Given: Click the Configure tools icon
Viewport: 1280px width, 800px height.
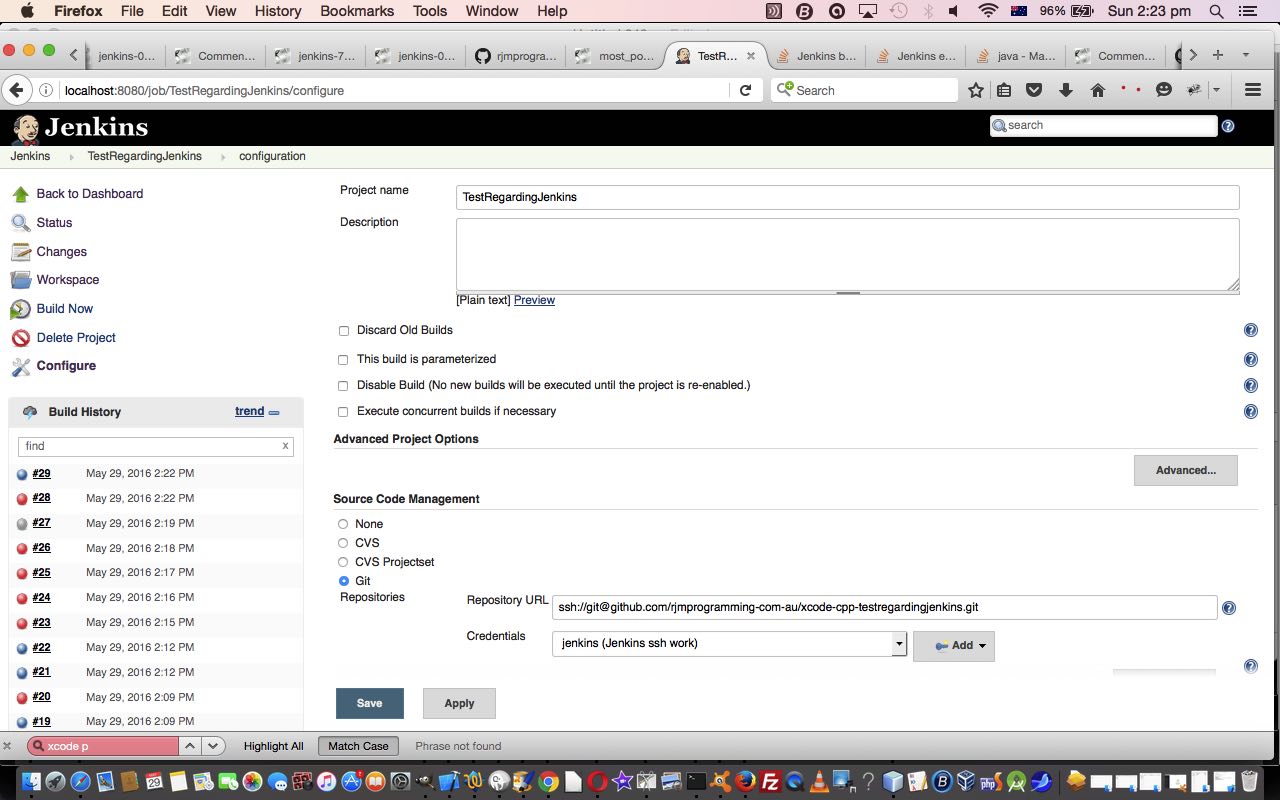Looking at the screenshot, I should coord(21,366).
